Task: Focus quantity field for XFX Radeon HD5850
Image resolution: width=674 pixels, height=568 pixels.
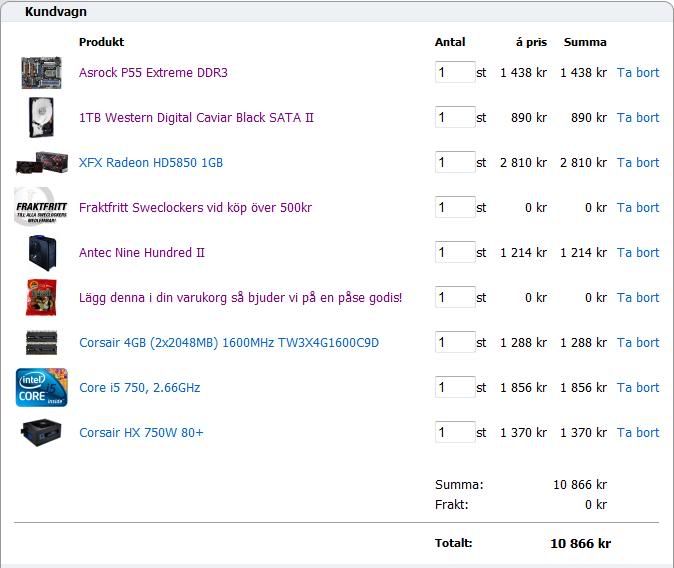Action: [x=454, y=163]
